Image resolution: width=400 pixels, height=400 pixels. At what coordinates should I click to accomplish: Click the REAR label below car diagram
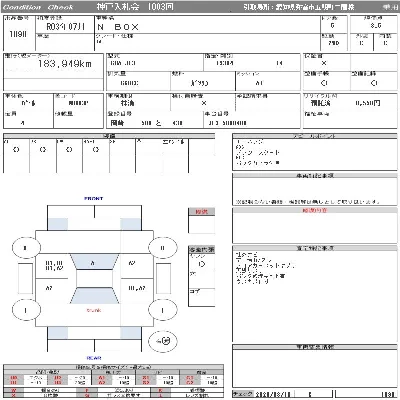pos(94,358)
